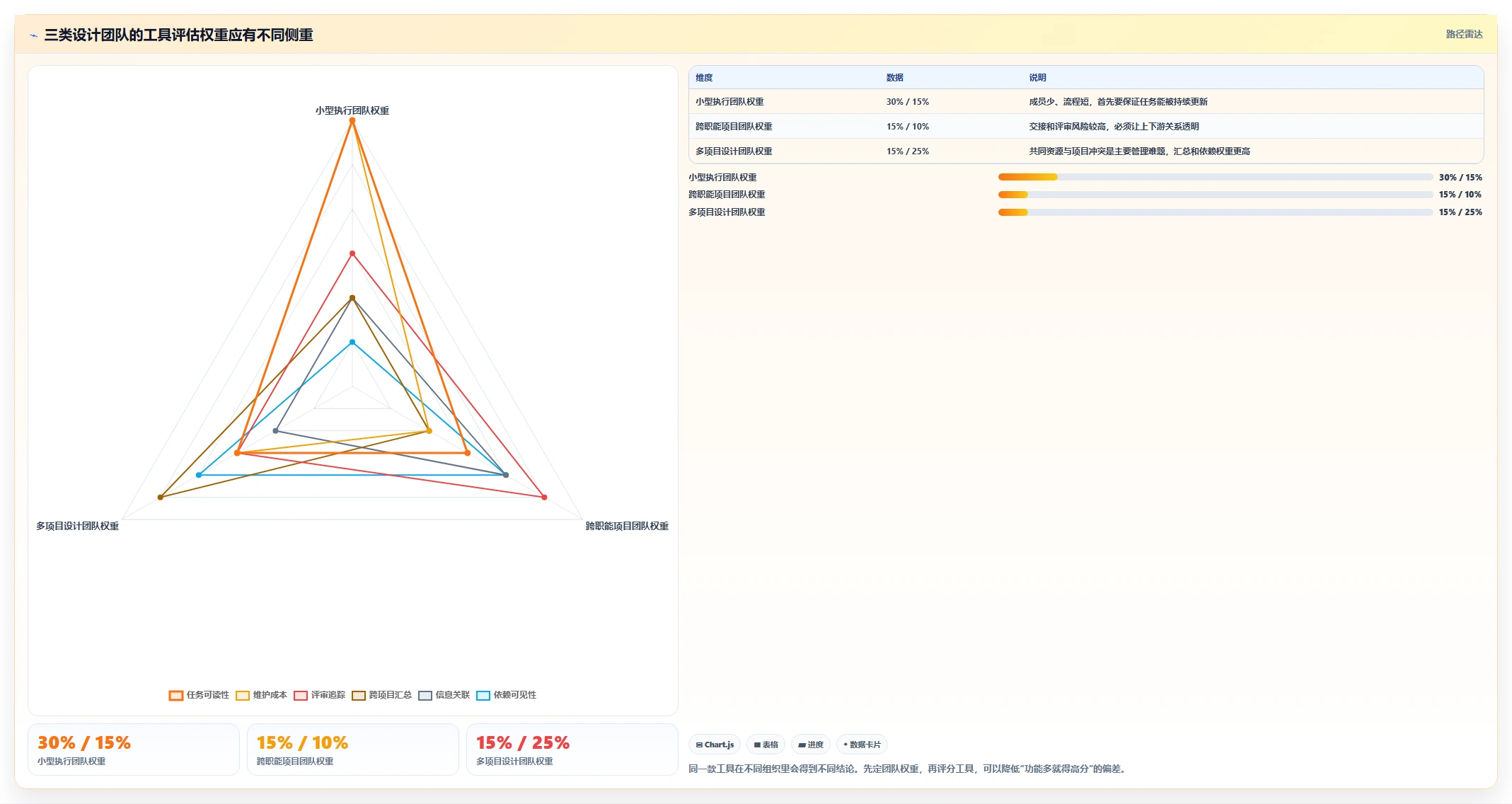The image size is (1512, 804).
Task: Select table cell 多项目设计团队权重
Action: 734,151
